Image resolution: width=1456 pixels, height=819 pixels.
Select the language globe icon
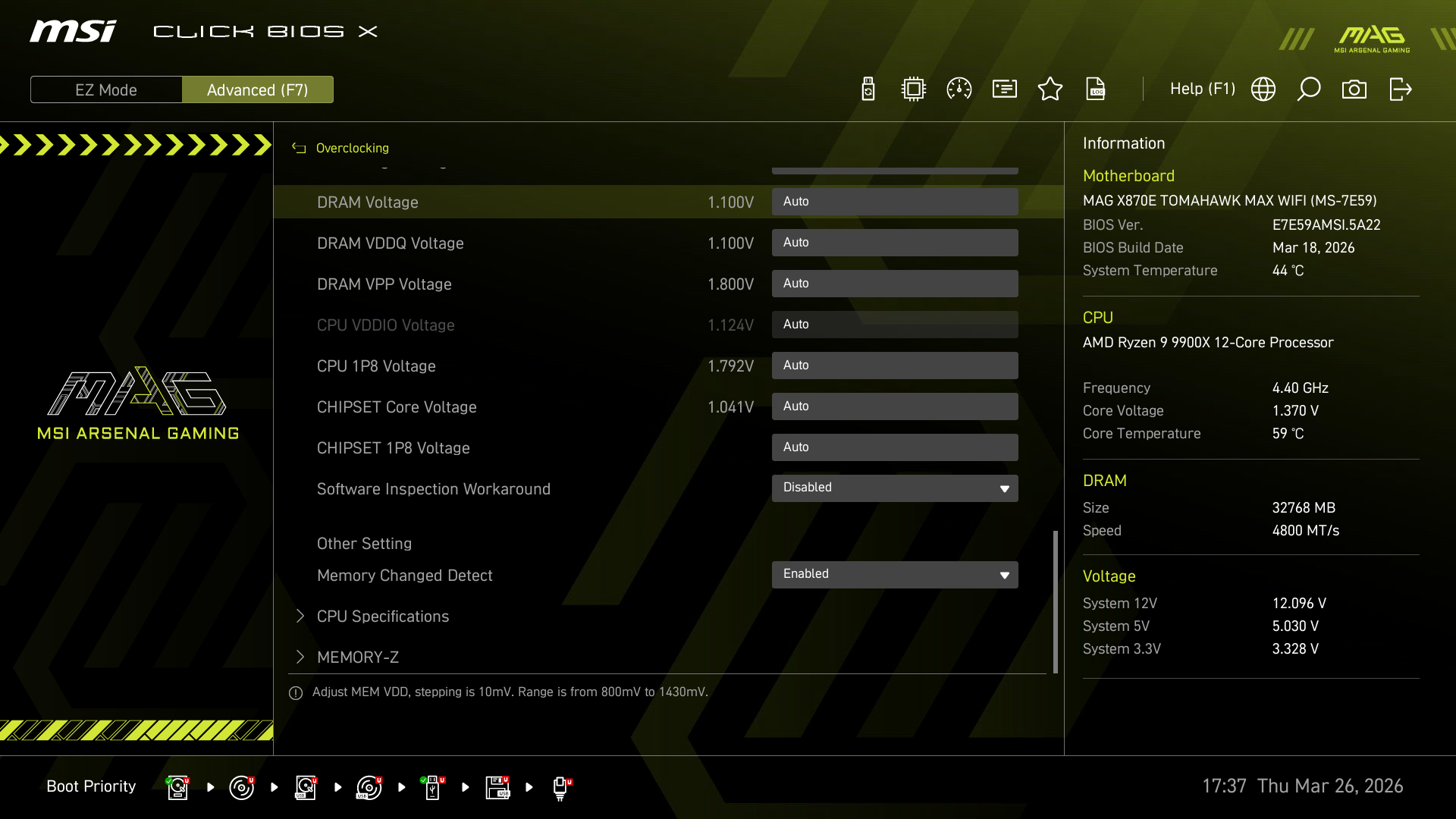[x=1263, y=89]
